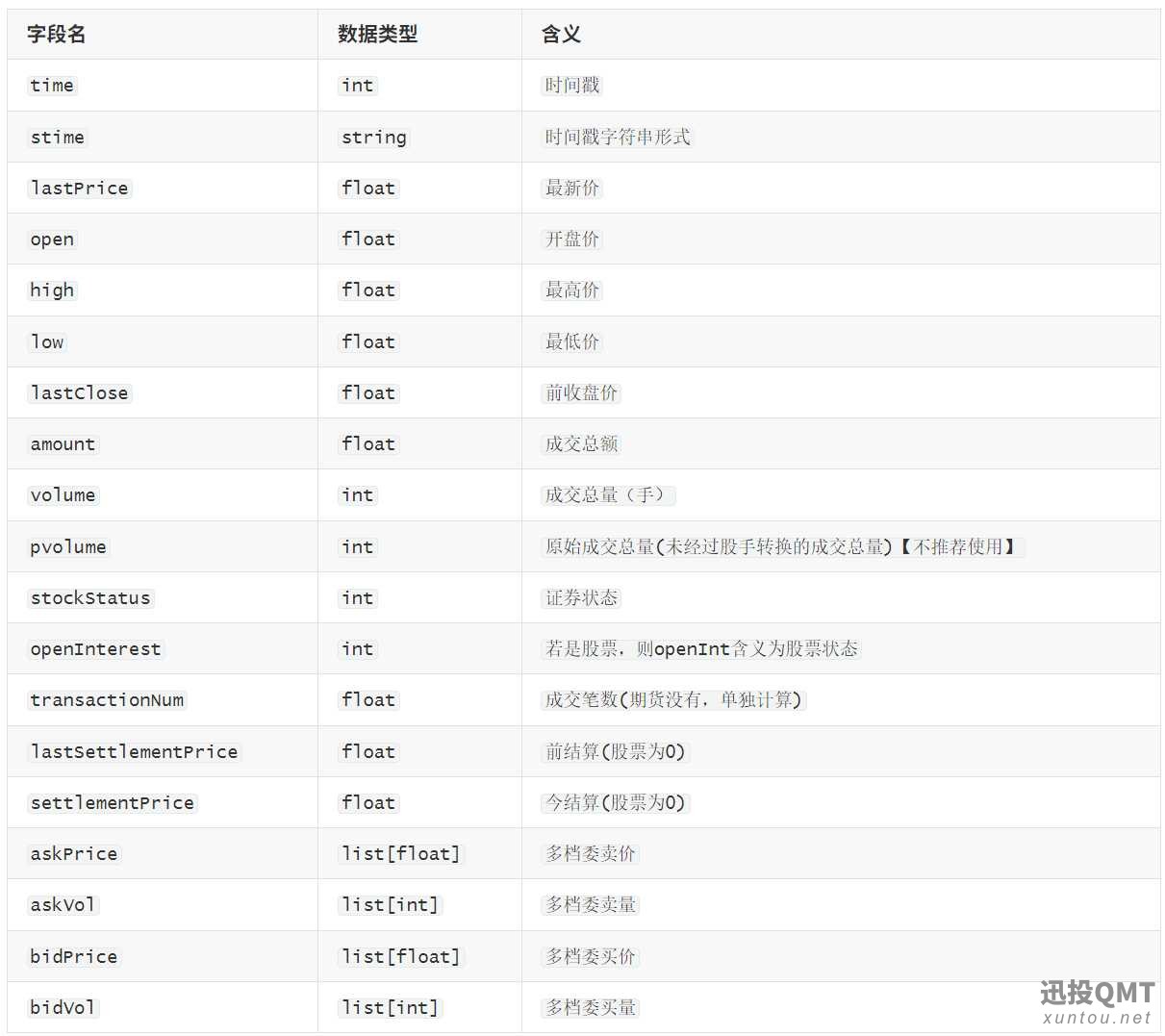
Task: Click the openInterest field name
Action: coord(95,649)
